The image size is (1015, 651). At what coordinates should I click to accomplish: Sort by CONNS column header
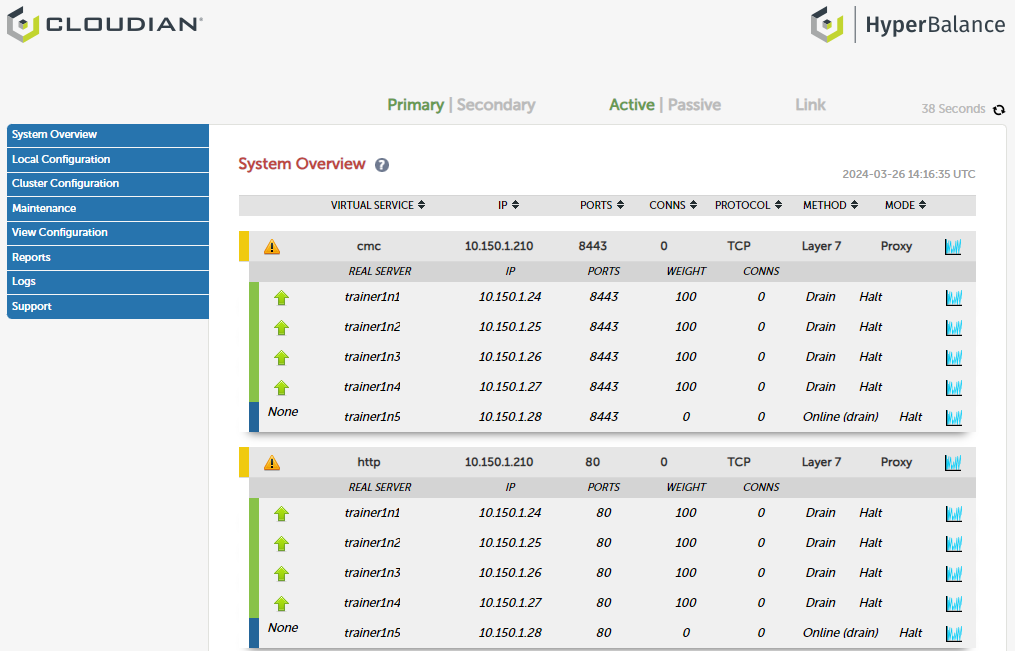click(673, 205)
